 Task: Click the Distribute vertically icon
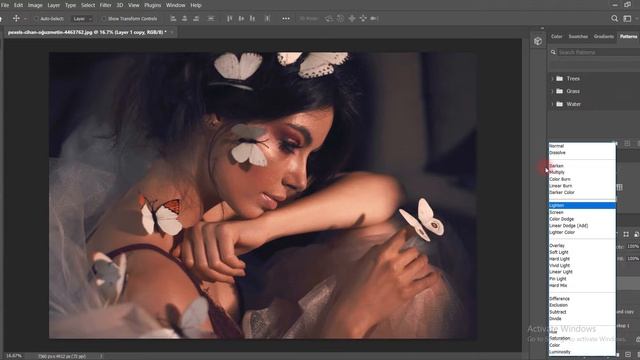pos(211,18)
